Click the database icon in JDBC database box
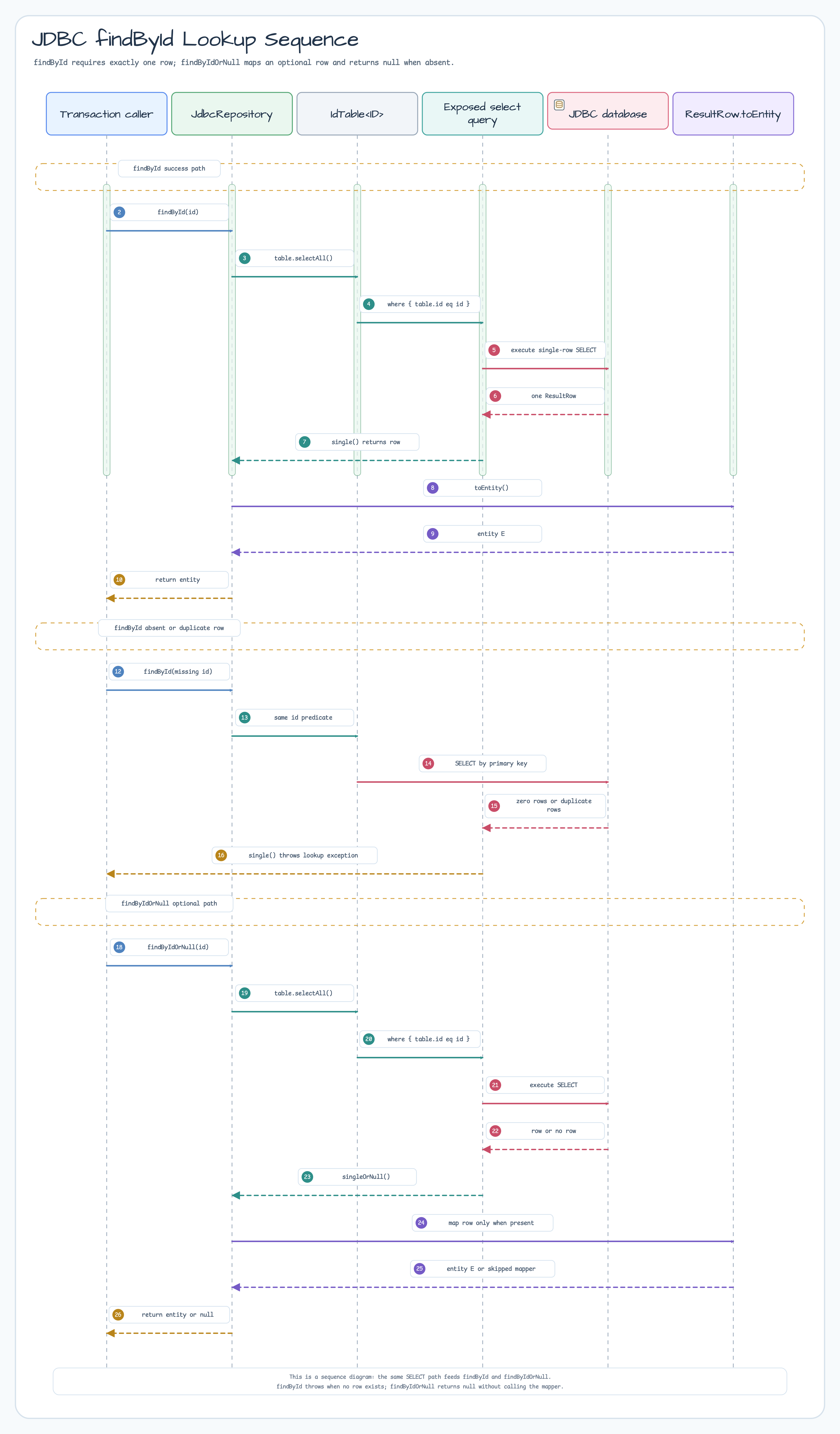This screenshot has width=840, height=1434. (x=559, y=105)
